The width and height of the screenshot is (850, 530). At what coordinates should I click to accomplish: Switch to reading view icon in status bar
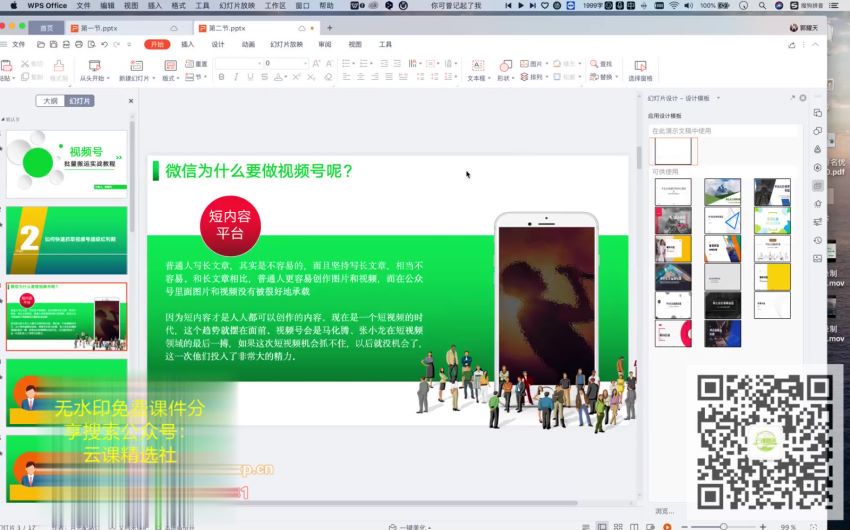point(634,526)
